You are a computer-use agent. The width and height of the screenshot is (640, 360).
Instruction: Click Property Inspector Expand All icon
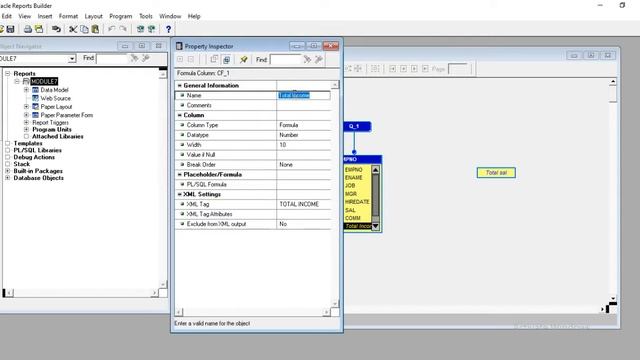[180, 60]
